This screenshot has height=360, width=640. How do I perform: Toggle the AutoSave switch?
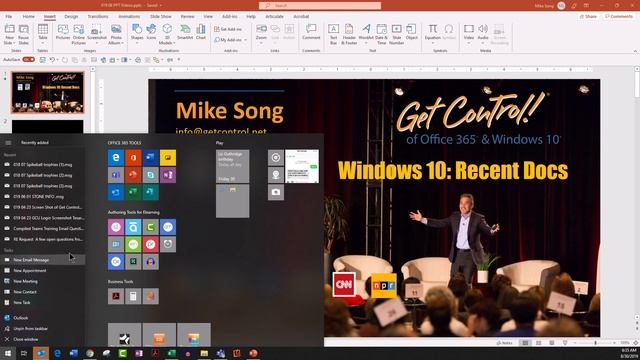29,60
